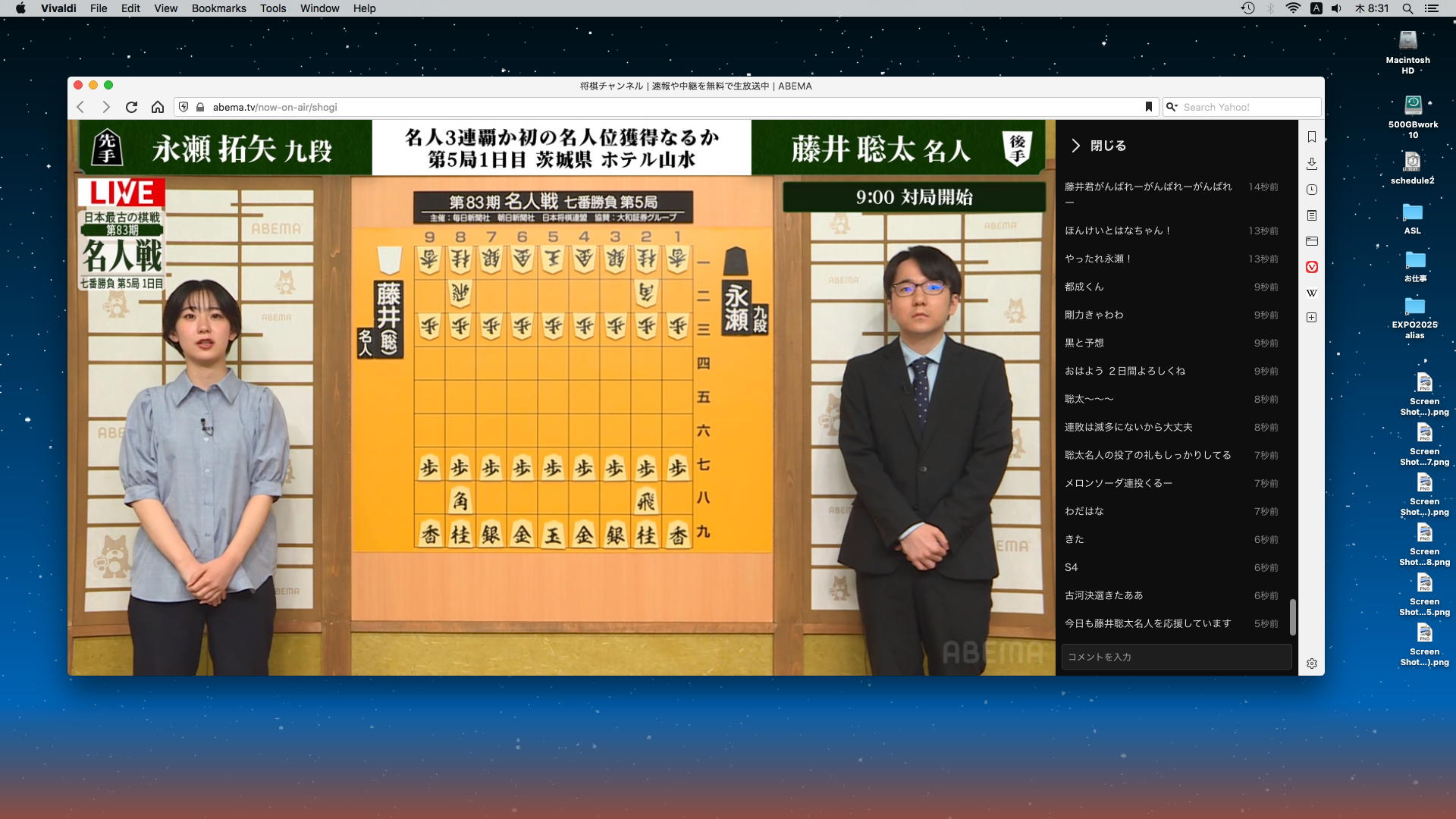1456x819 pixels.
Task: Add a new web panel
Action: (1312, 318)
